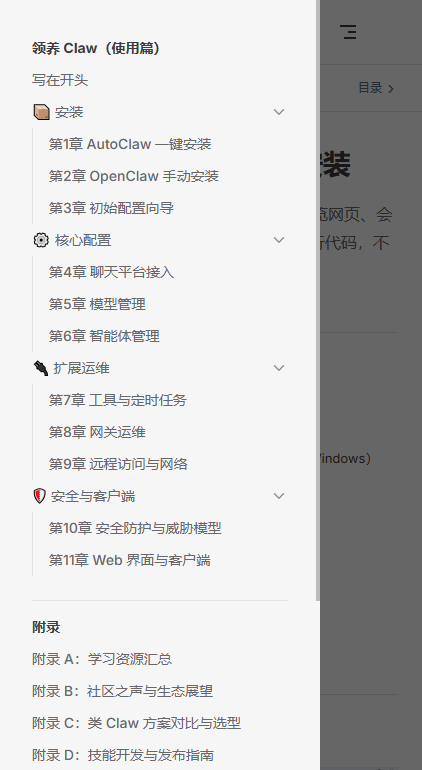Go to 第2章 OpenClaw 手动安装
The image size is (422, 770).
[134, 176]
